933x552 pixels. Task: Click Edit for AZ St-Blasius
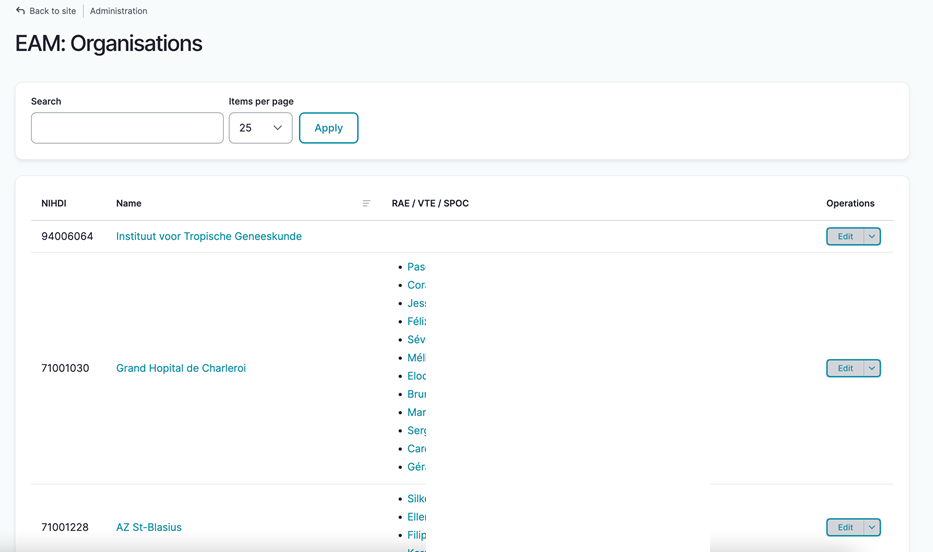click(845, 528)
